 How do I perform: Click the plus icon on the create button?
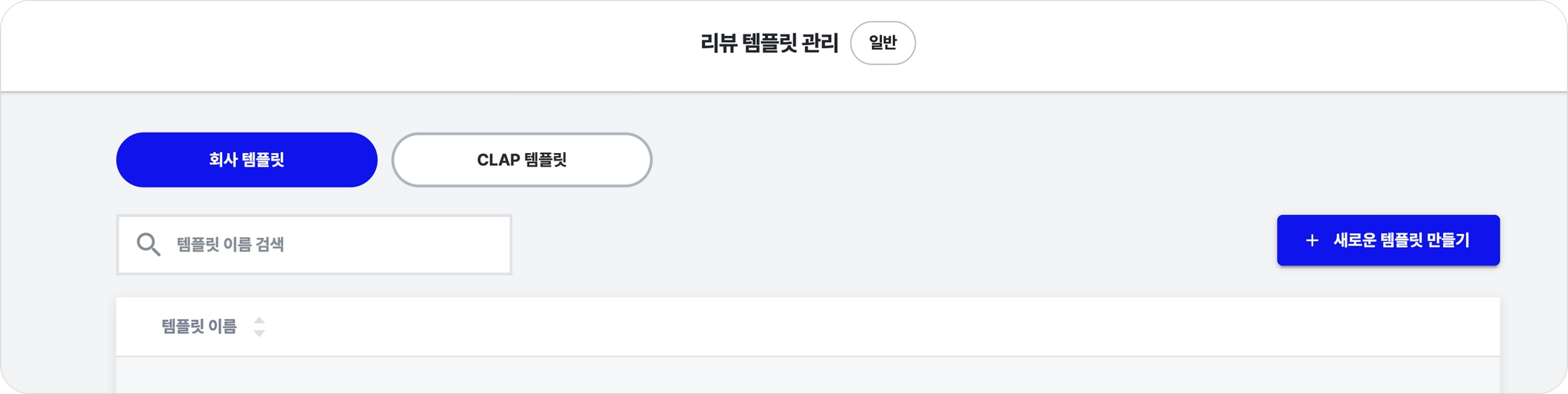tap(1312, 241)
